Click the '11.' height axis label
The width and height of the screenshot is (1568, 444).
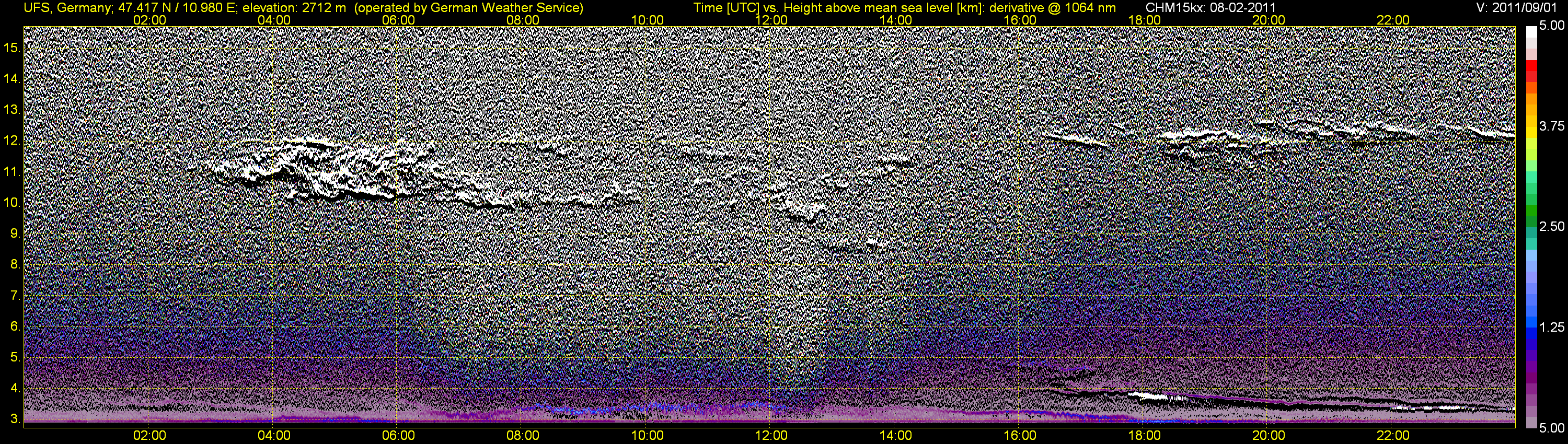(x=12, y=171)
